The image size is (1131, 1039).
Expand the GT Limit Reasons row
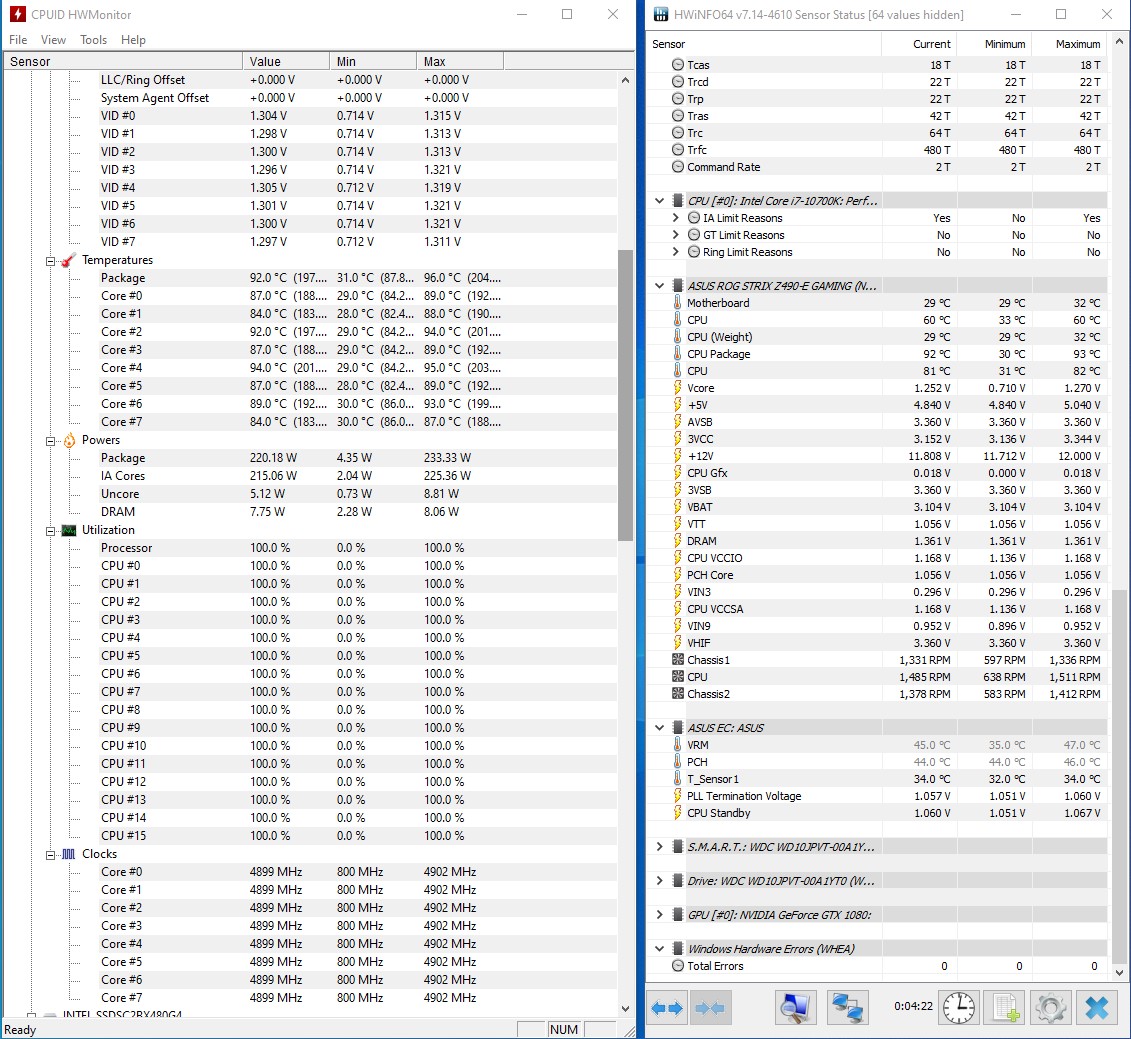point(675,234)
